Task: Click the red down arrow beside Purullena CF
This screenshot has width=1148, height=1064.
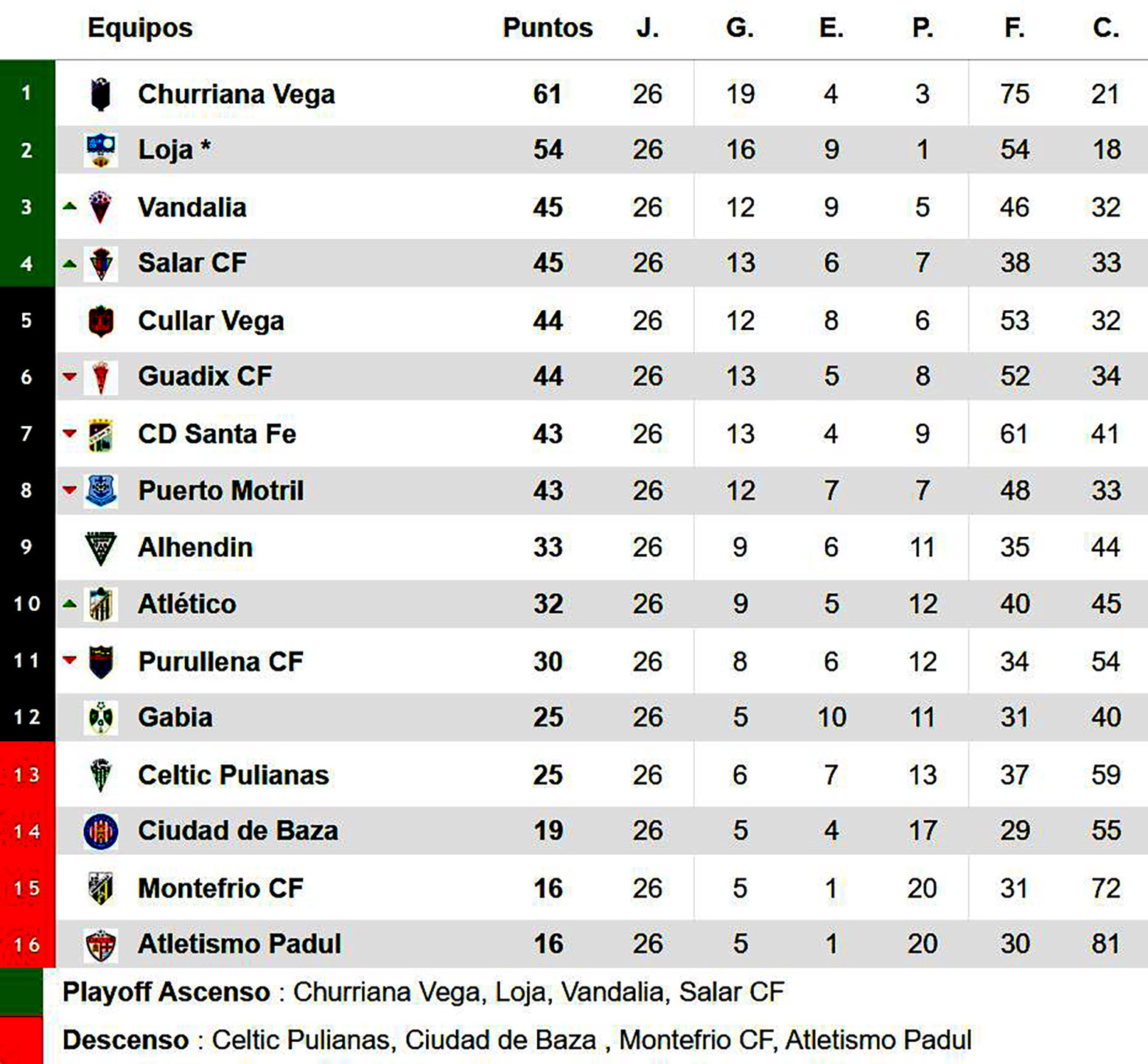Action: 70,660
